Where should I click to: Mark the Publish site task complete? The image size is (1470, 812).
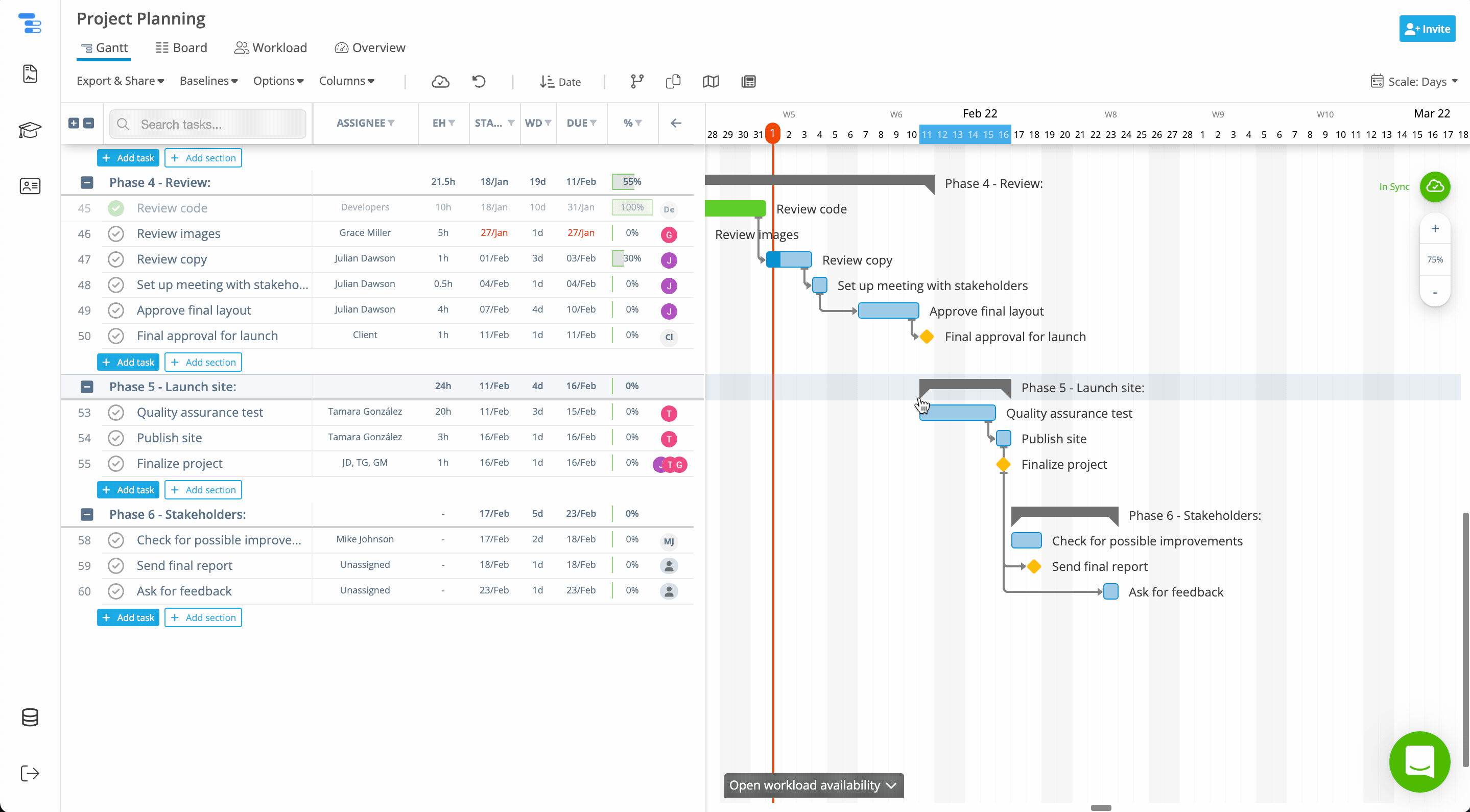coord(116,438)
